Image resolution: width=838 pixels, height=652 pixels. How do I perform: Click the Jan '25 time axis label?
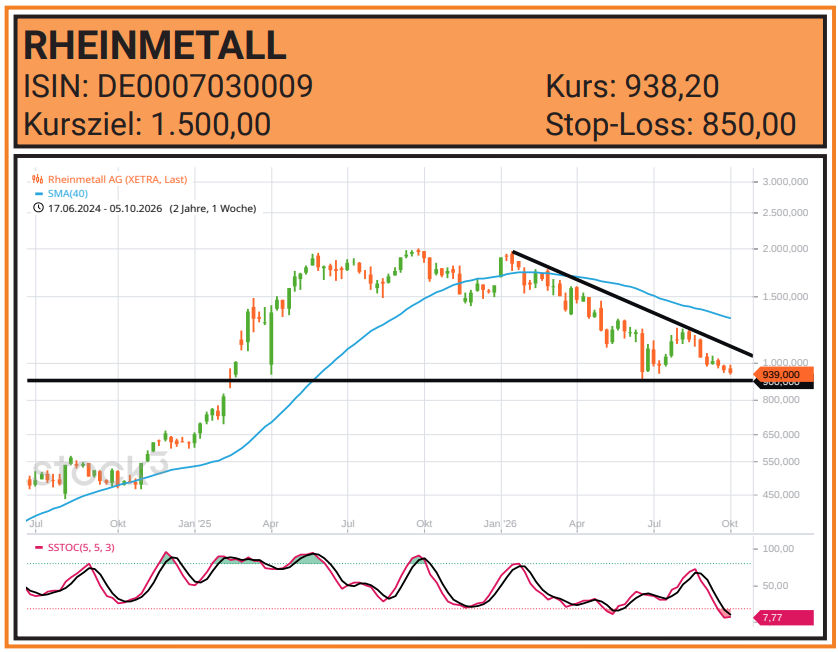195,524
